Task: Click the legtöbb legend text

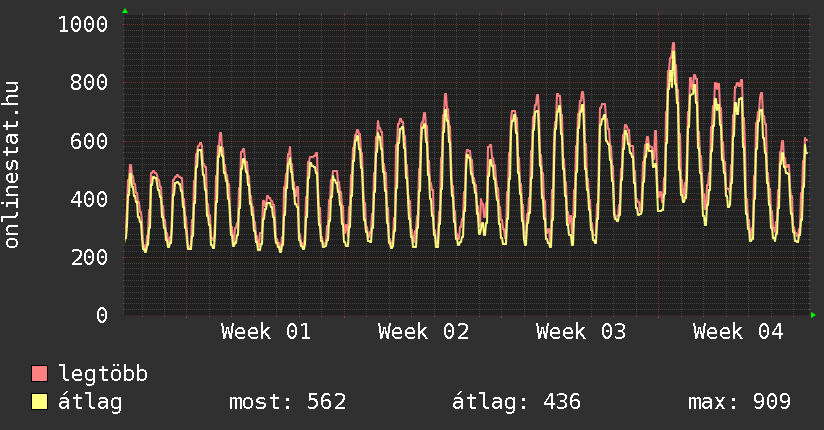Action: coord(104,374)
